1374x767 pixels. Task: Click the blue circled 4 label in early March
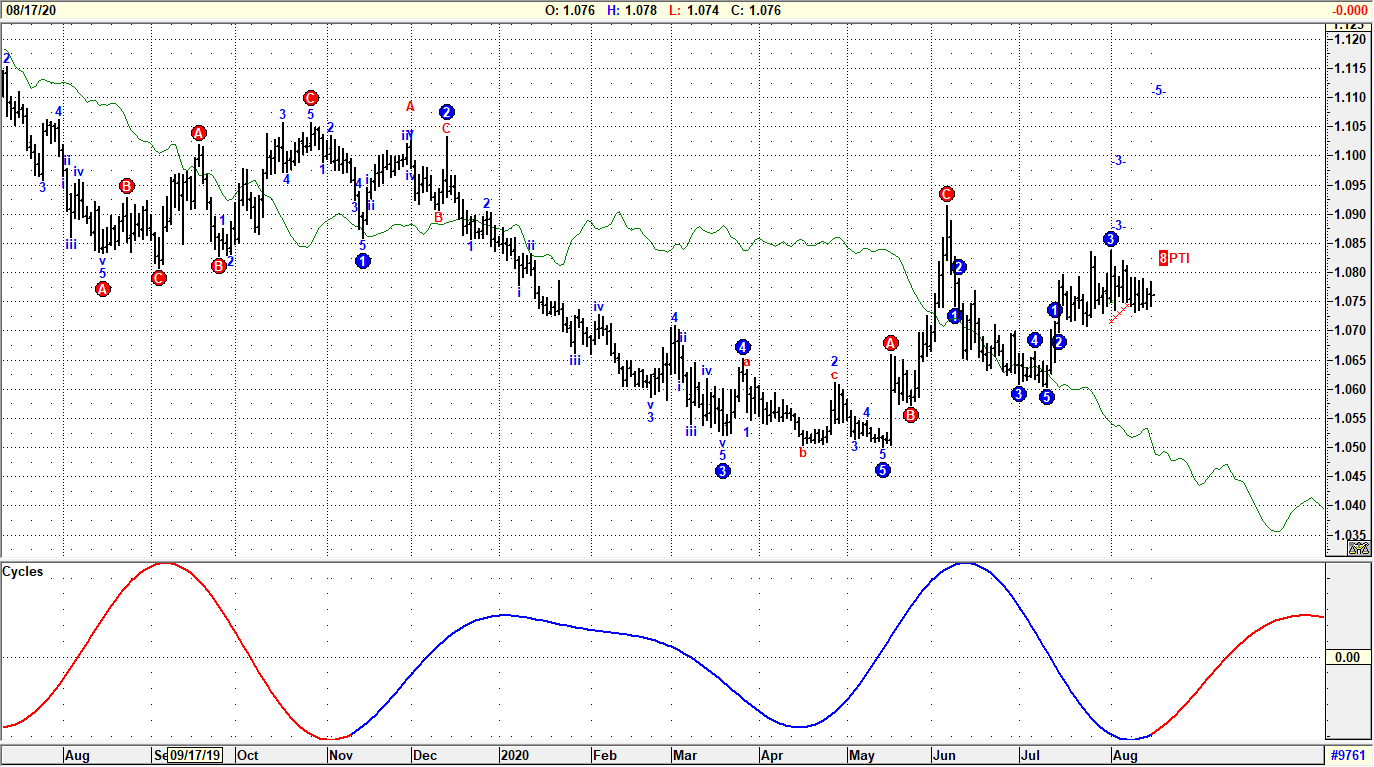(742, 347)
